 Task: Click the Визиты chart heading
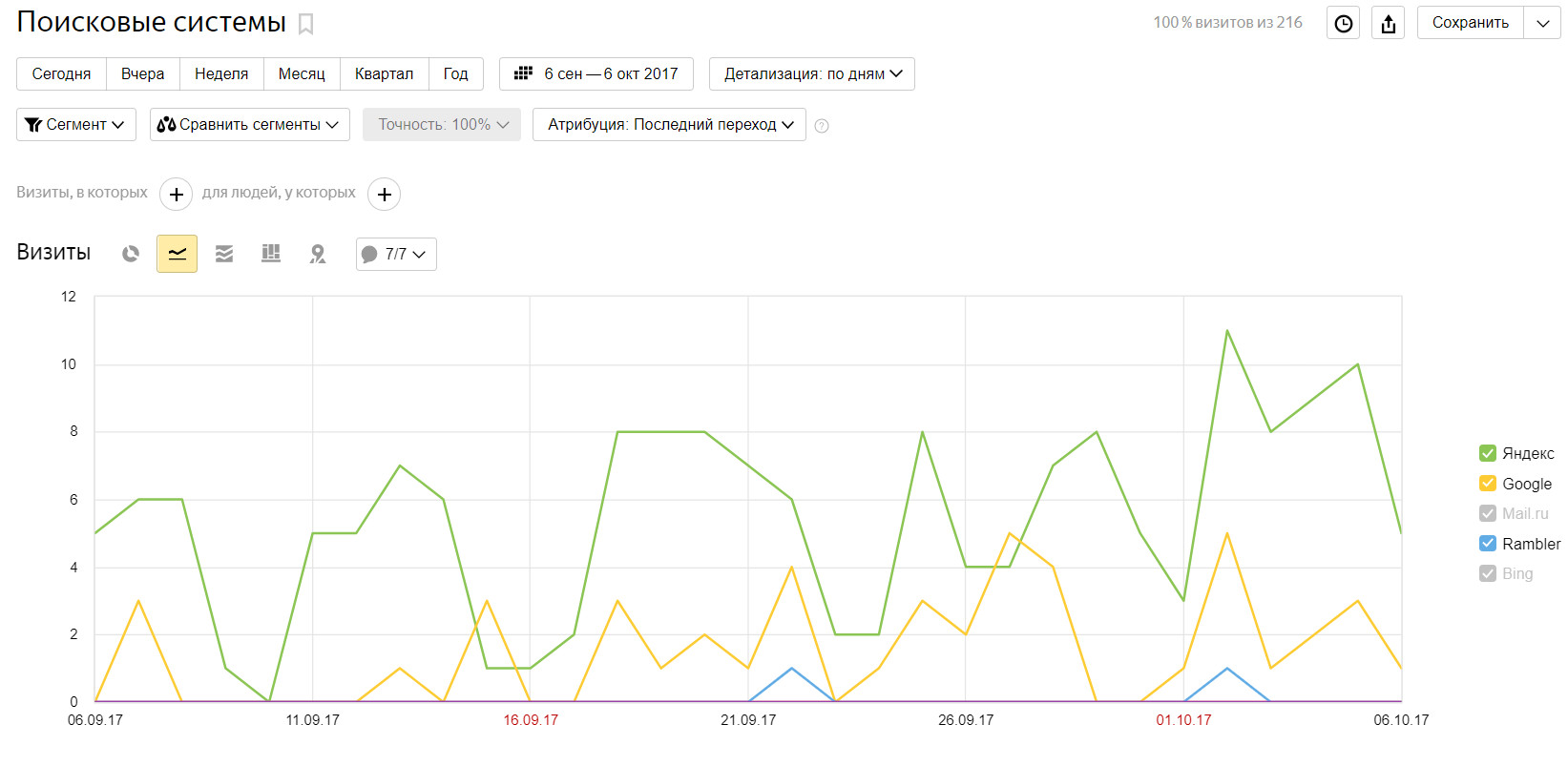coord(53,252)
